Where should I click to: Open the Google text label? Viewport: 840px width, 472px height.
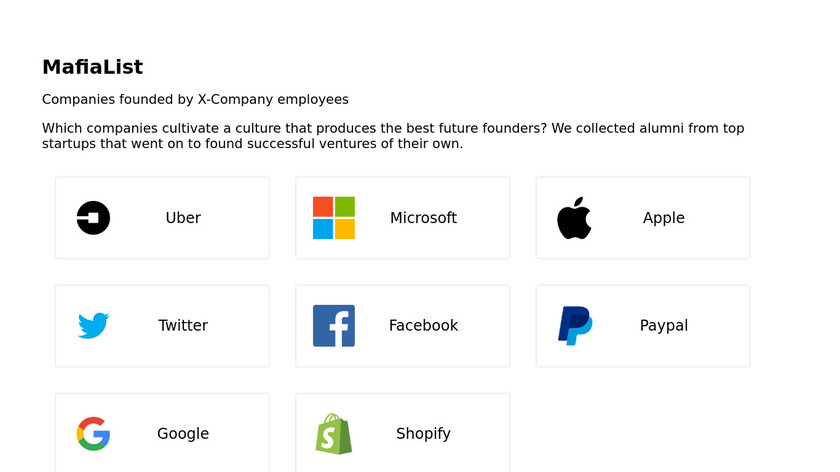[183, 434]
